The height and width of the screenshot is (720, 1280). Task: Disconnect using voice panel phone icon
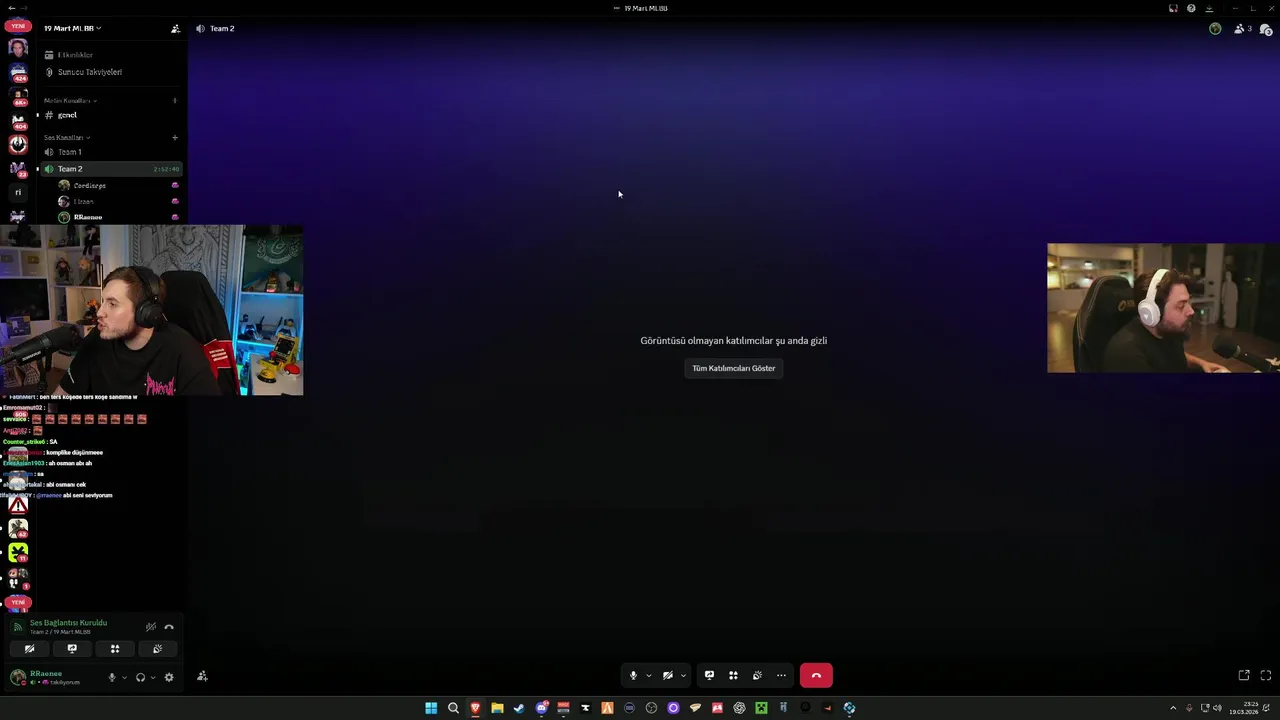(169, 627)
